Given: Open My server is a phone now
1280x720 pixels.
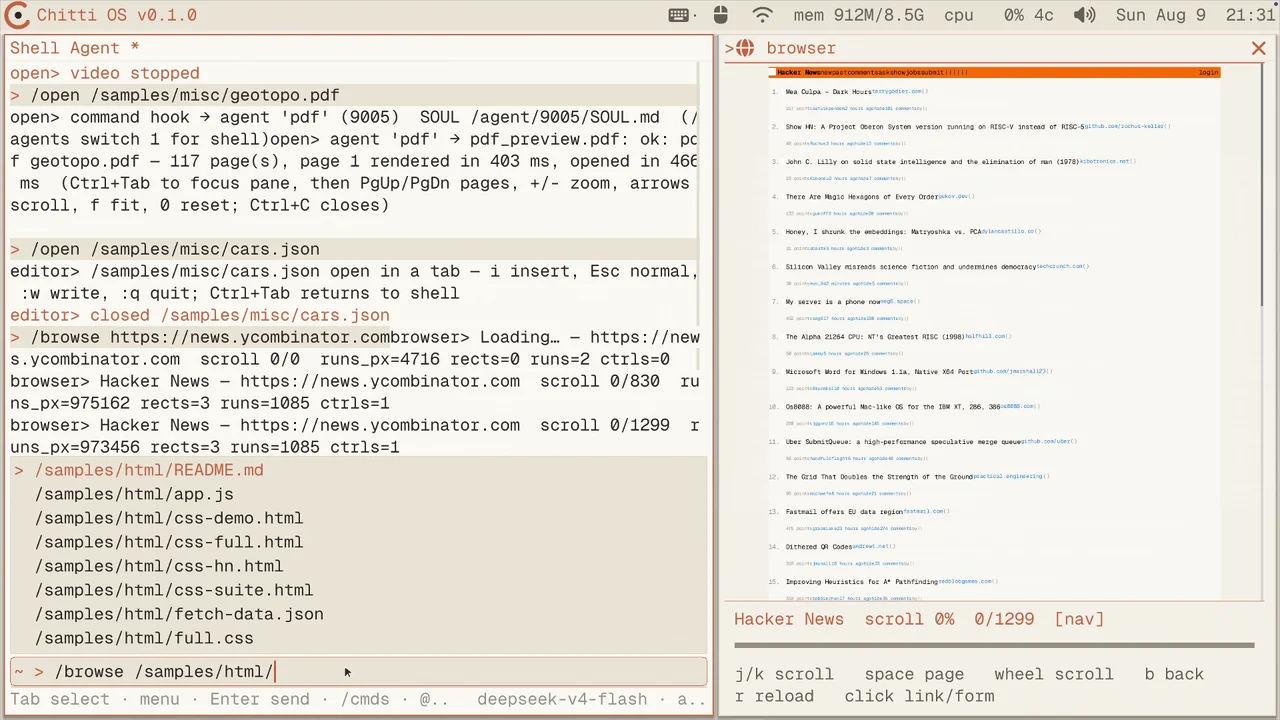Looking at the screenshot, I should pos(832,302).
